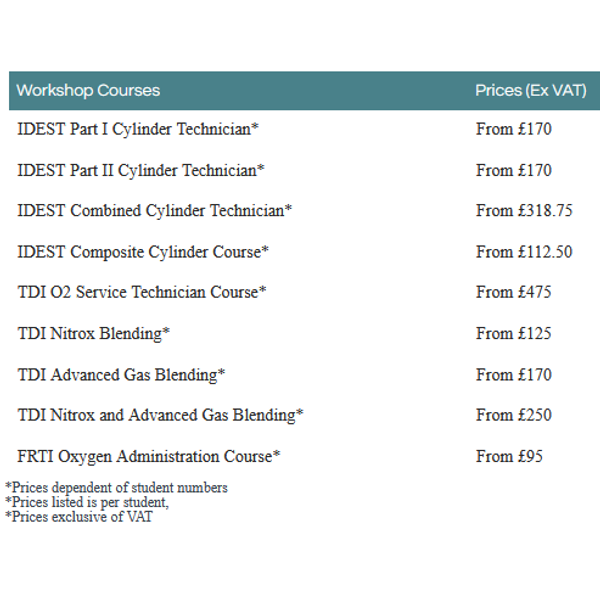Screen dimensions: 600x600
Task: Click the From £318.75 price
Action: 524,210
